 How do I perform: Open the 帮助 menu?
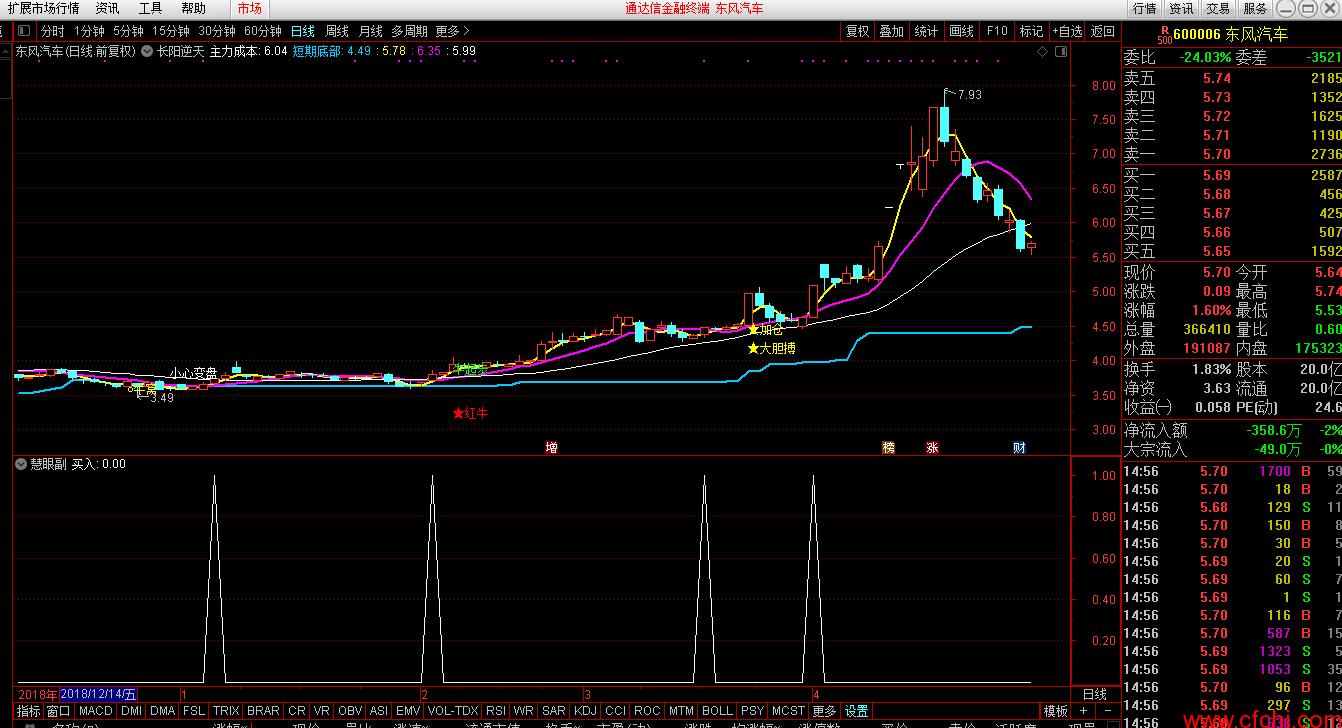[193, 8]
